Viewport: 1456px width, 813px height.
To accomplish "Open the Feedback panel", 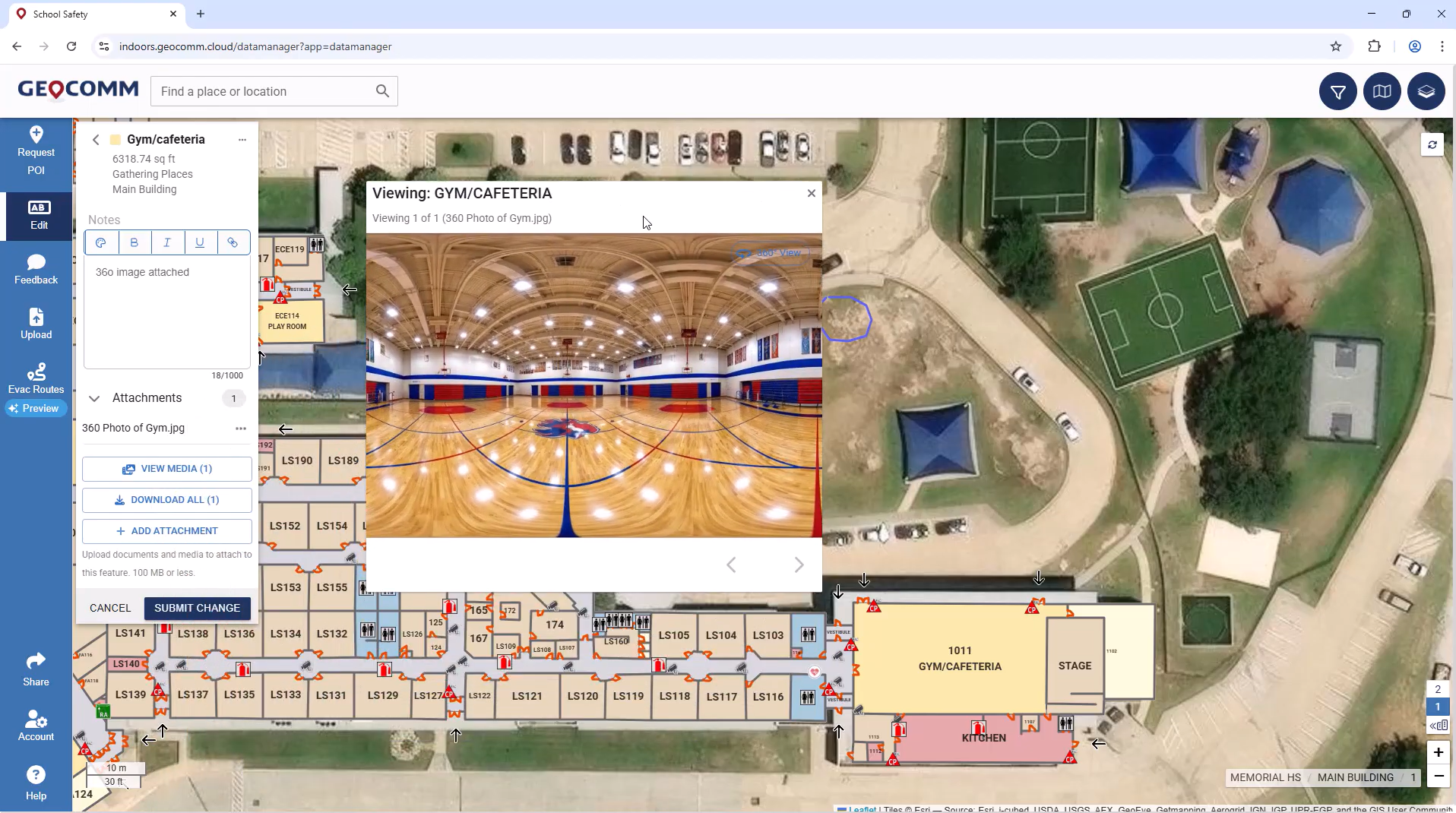I will tap(36, 270).
